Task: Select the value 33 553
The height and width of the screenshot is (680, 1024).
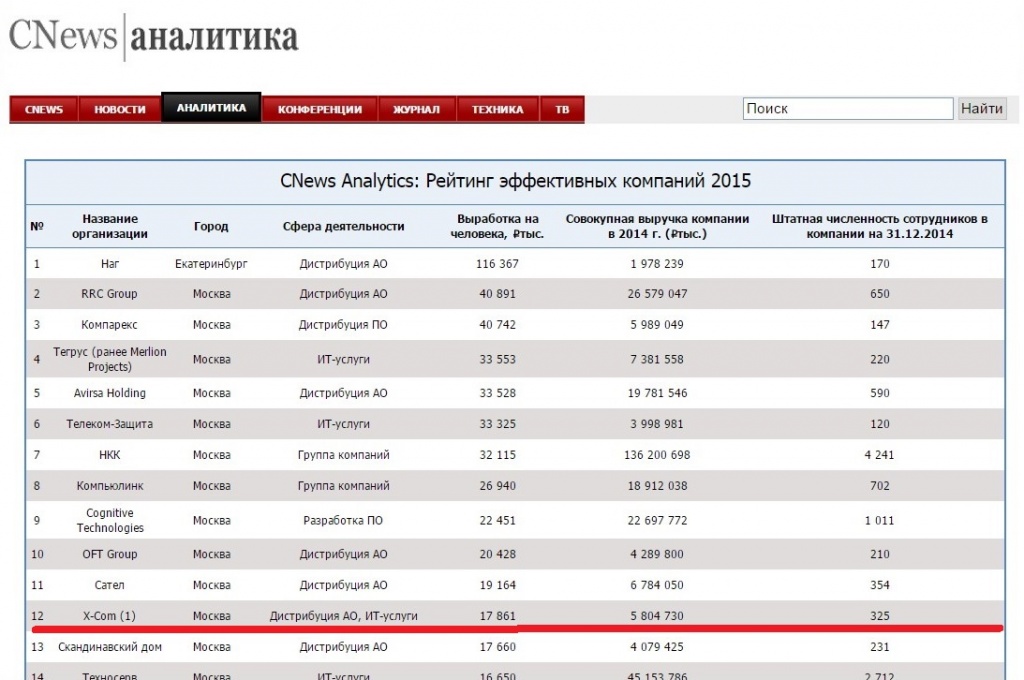Action: (497, 359)
